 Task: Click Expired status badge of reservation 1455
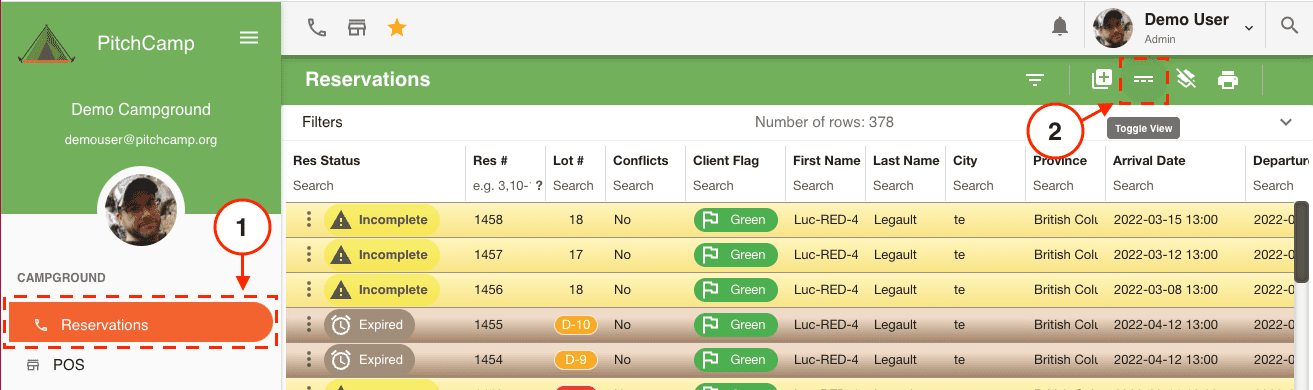[369, 325]
